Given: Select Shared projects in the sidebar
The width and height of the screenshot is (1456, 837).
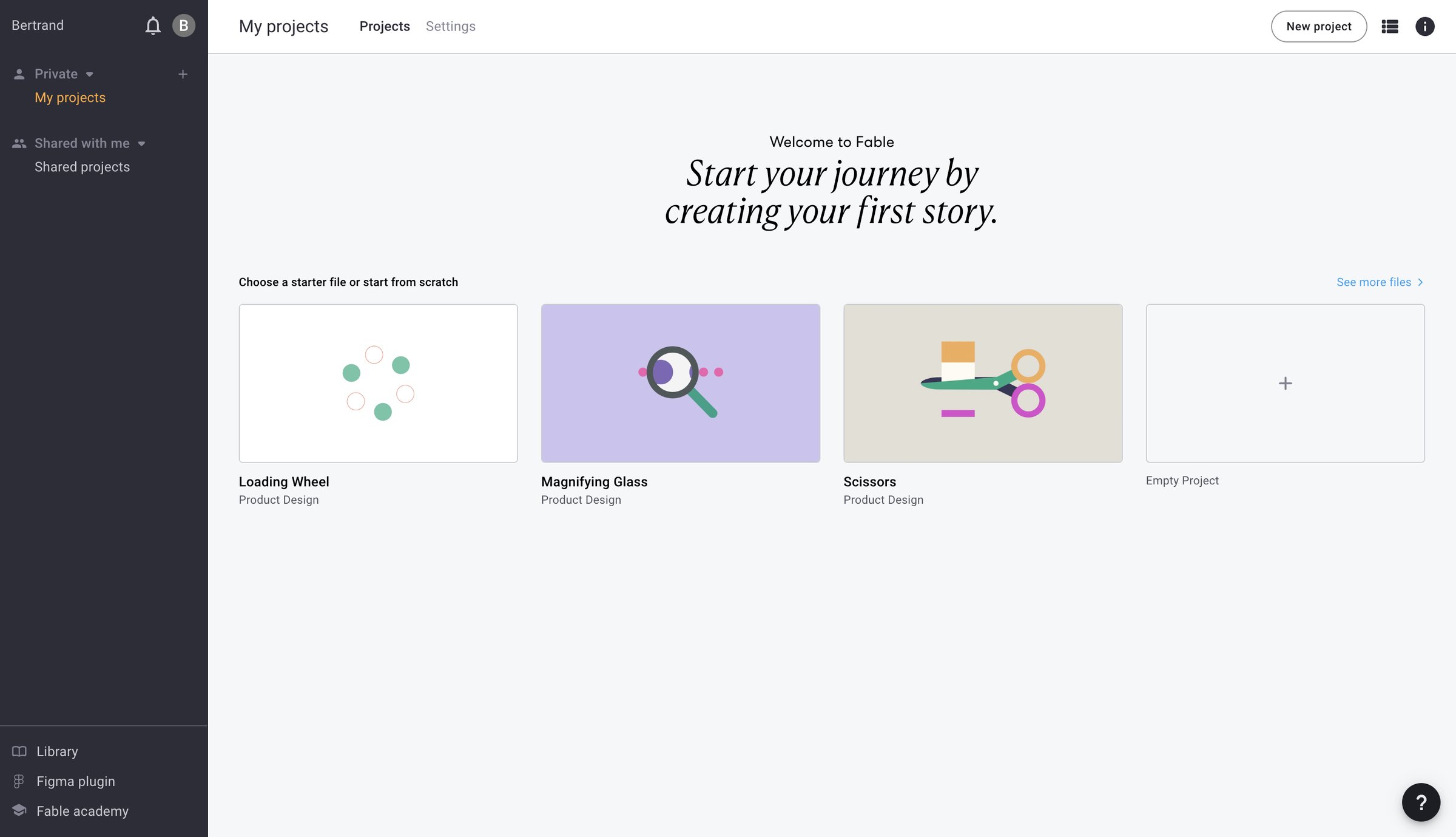Looking at the screenshot, I should pos(82,167).
